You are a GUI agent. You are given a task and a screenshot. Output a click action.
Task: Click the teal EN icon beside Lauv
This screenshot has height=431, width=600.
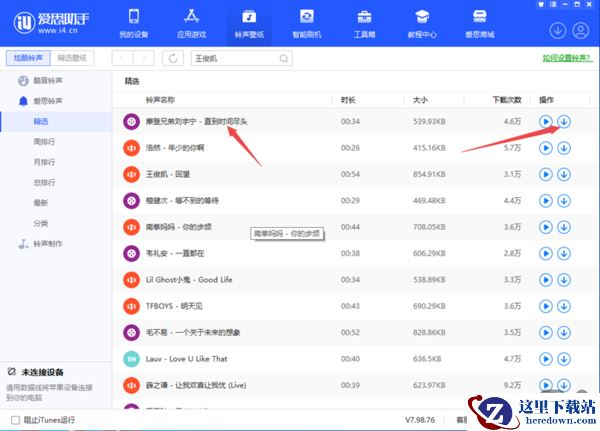pos(131,359)
